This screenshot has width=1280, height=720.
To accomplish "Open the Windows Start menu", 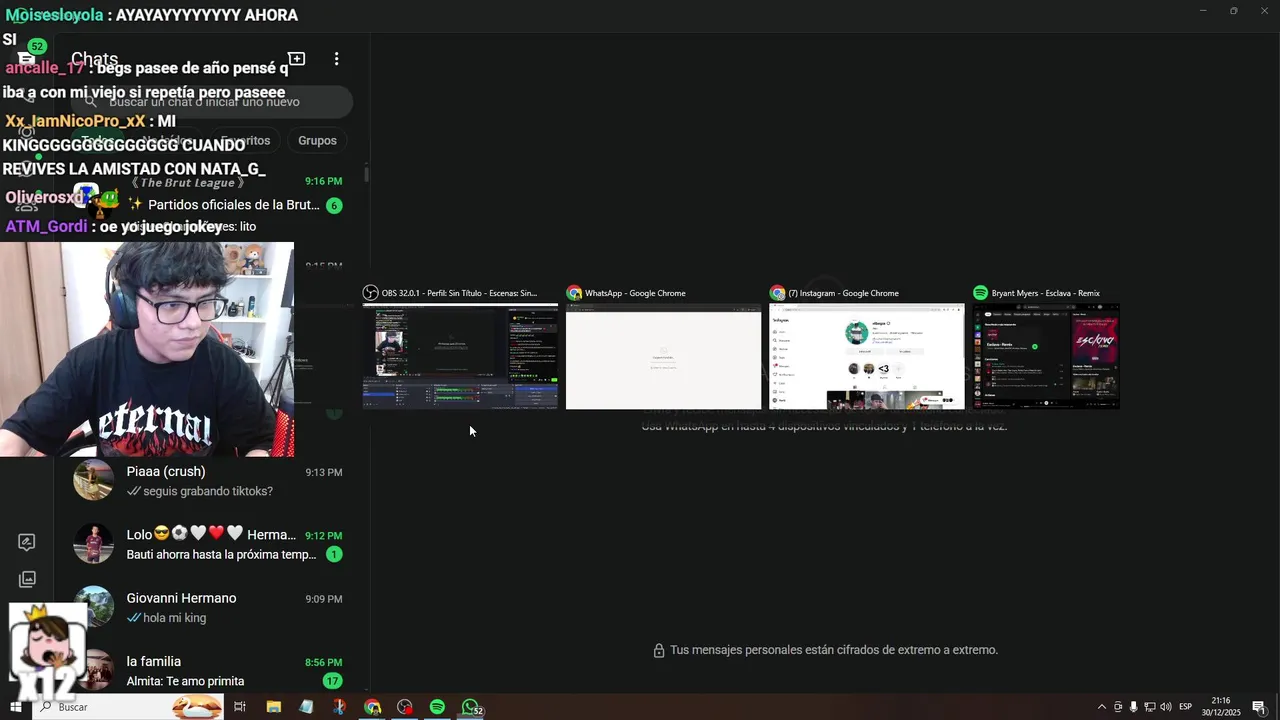I will 16,707.
